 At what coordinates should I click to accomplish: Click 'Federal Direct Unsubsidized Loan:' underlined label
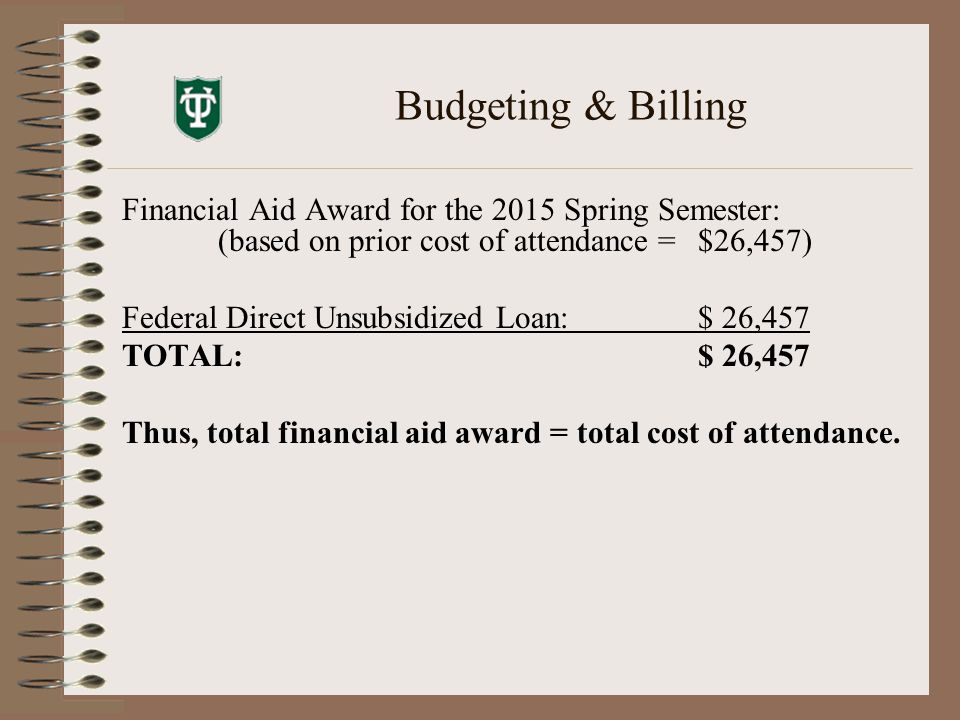pyautogui.click(x=345, y=318)
